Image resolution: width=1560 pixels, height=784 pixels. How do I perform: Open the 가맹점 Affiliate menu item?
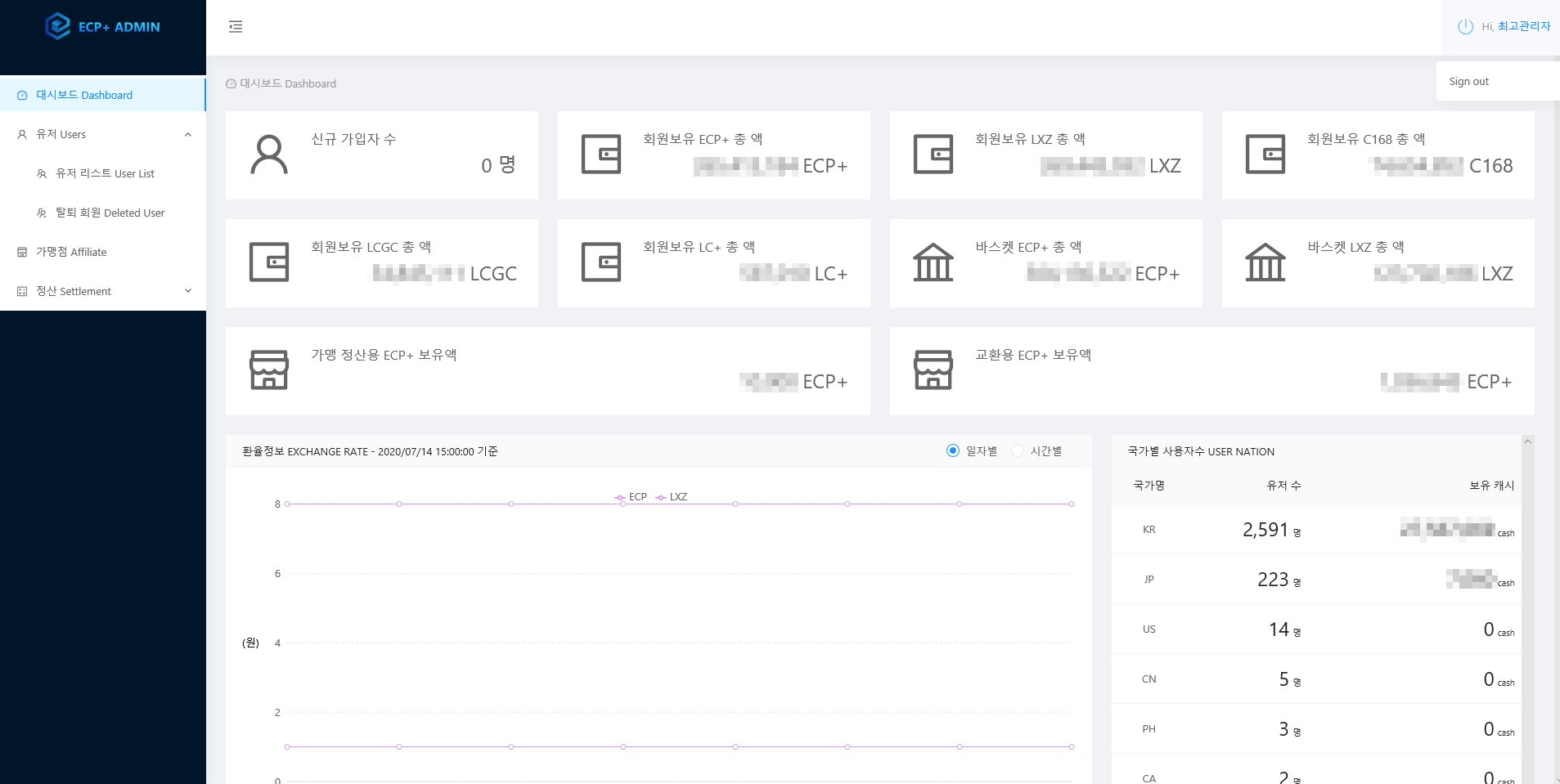pos(103,252)
